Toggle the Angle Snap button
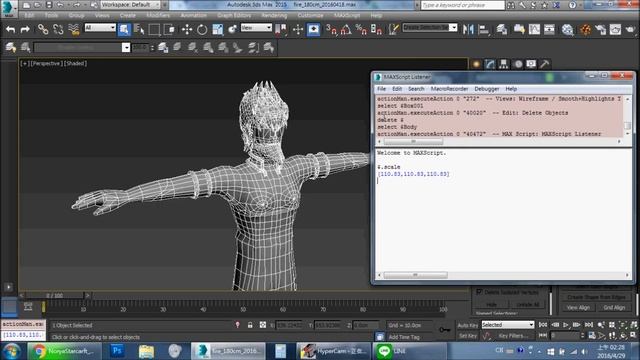 tap(346, 29)
